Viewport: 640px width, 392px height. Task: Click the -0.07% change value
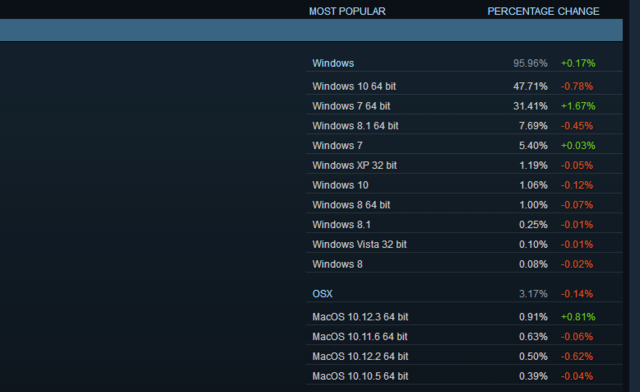click(x=577, y=205)
